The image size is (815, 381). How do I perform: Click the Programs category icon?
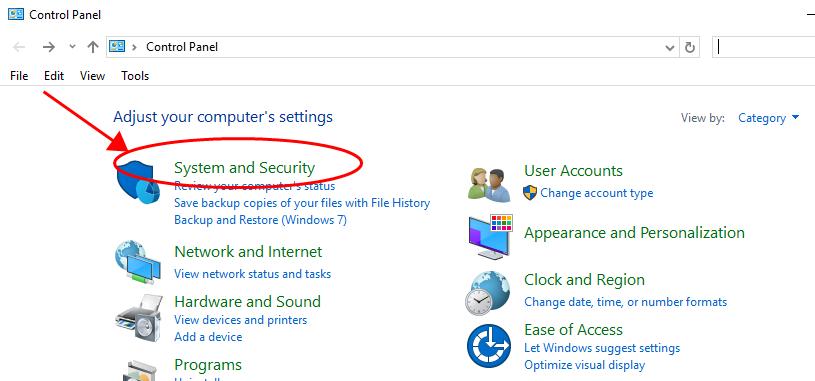[139, 370]
